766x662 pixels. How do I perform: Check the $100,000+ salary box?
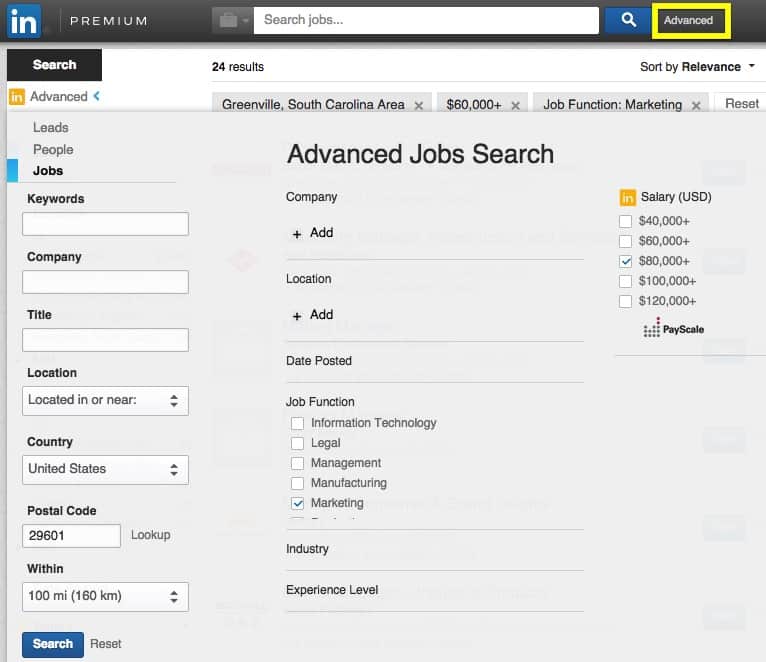coord(625,281)
